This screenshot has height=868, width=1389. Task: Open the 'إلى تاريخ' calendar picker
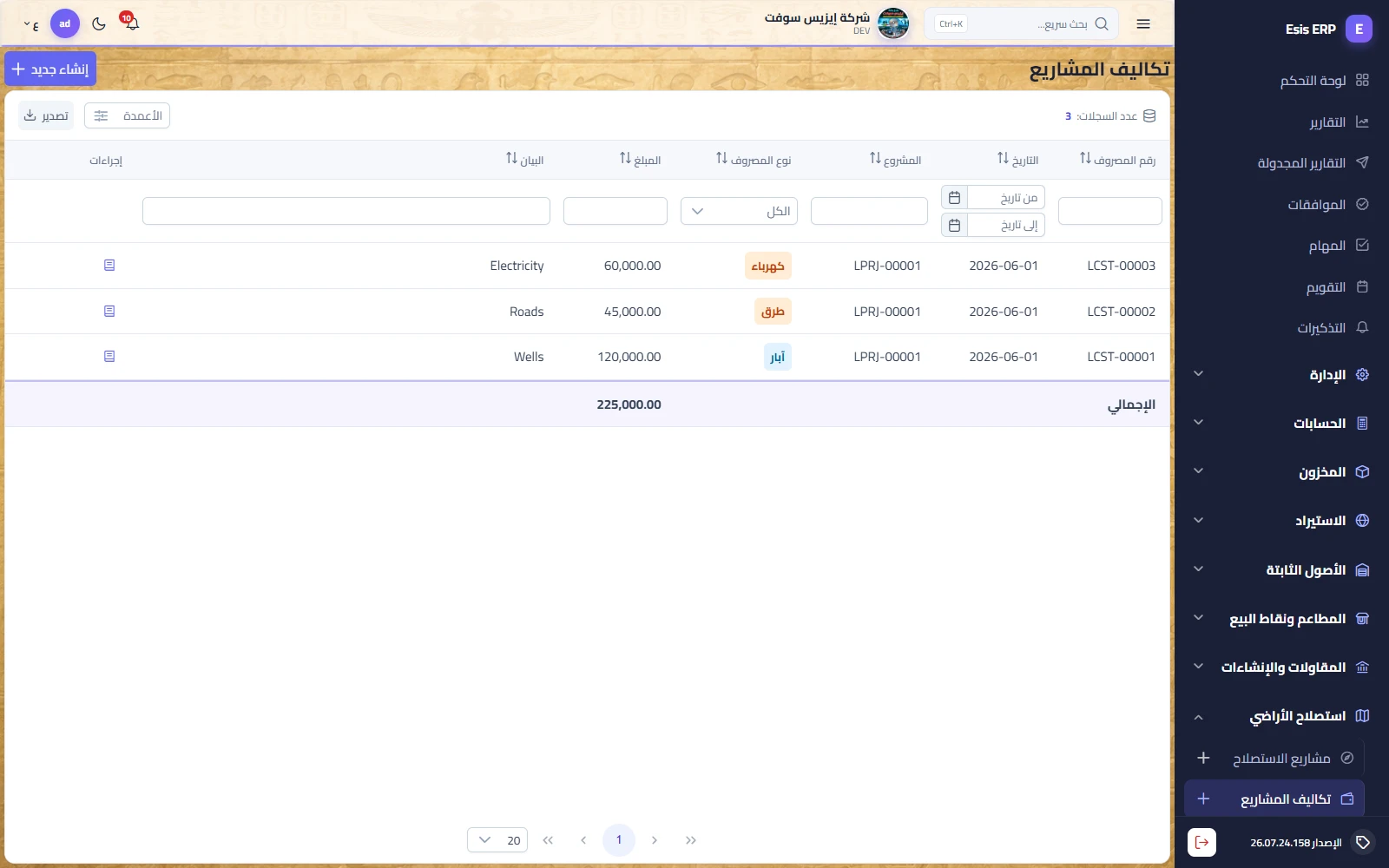click(954, 226)
